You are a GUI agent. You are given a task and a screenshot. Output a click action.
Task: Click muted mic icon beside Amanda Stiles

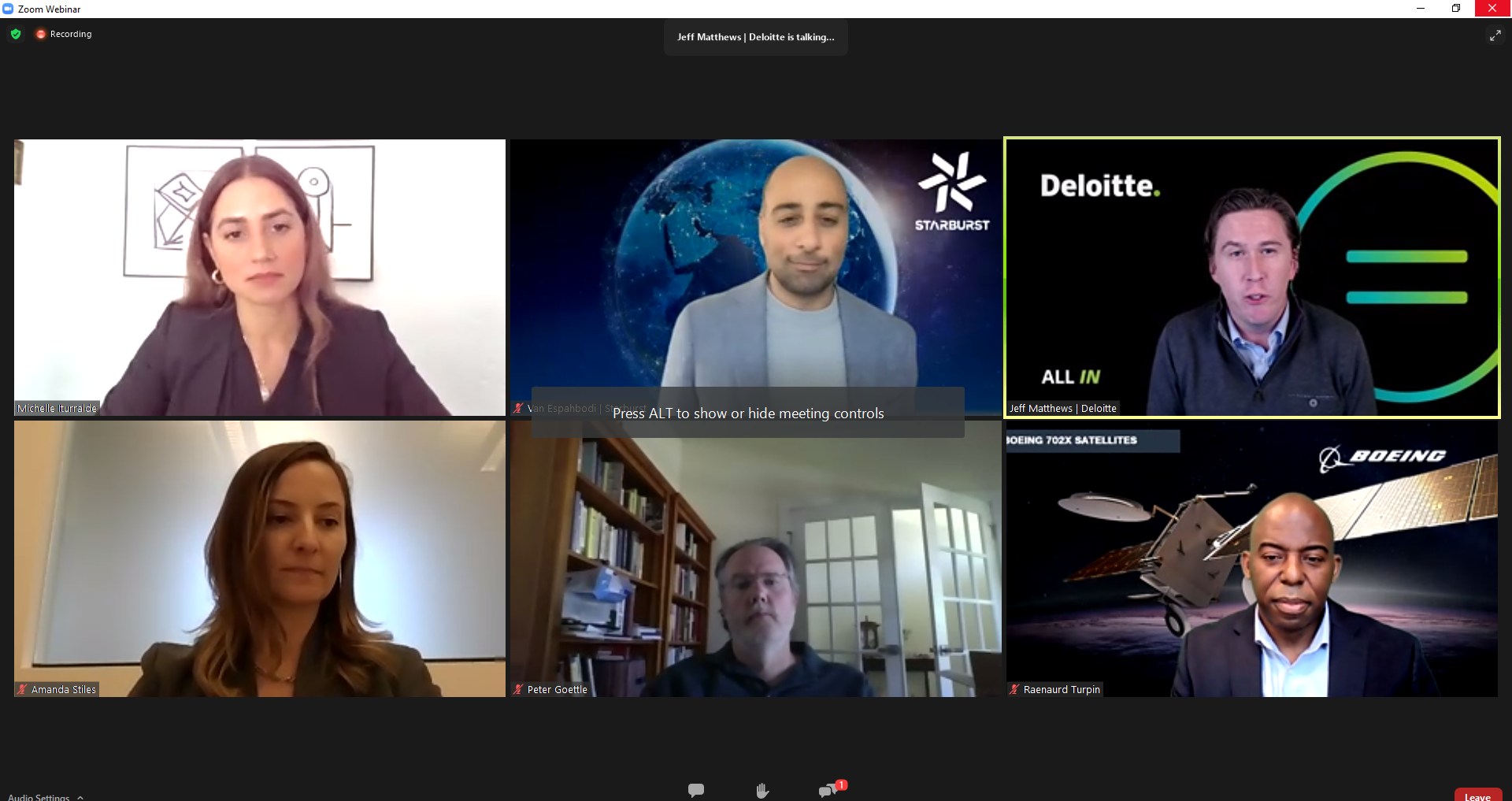pyautogui.click(x=22, y=689)
